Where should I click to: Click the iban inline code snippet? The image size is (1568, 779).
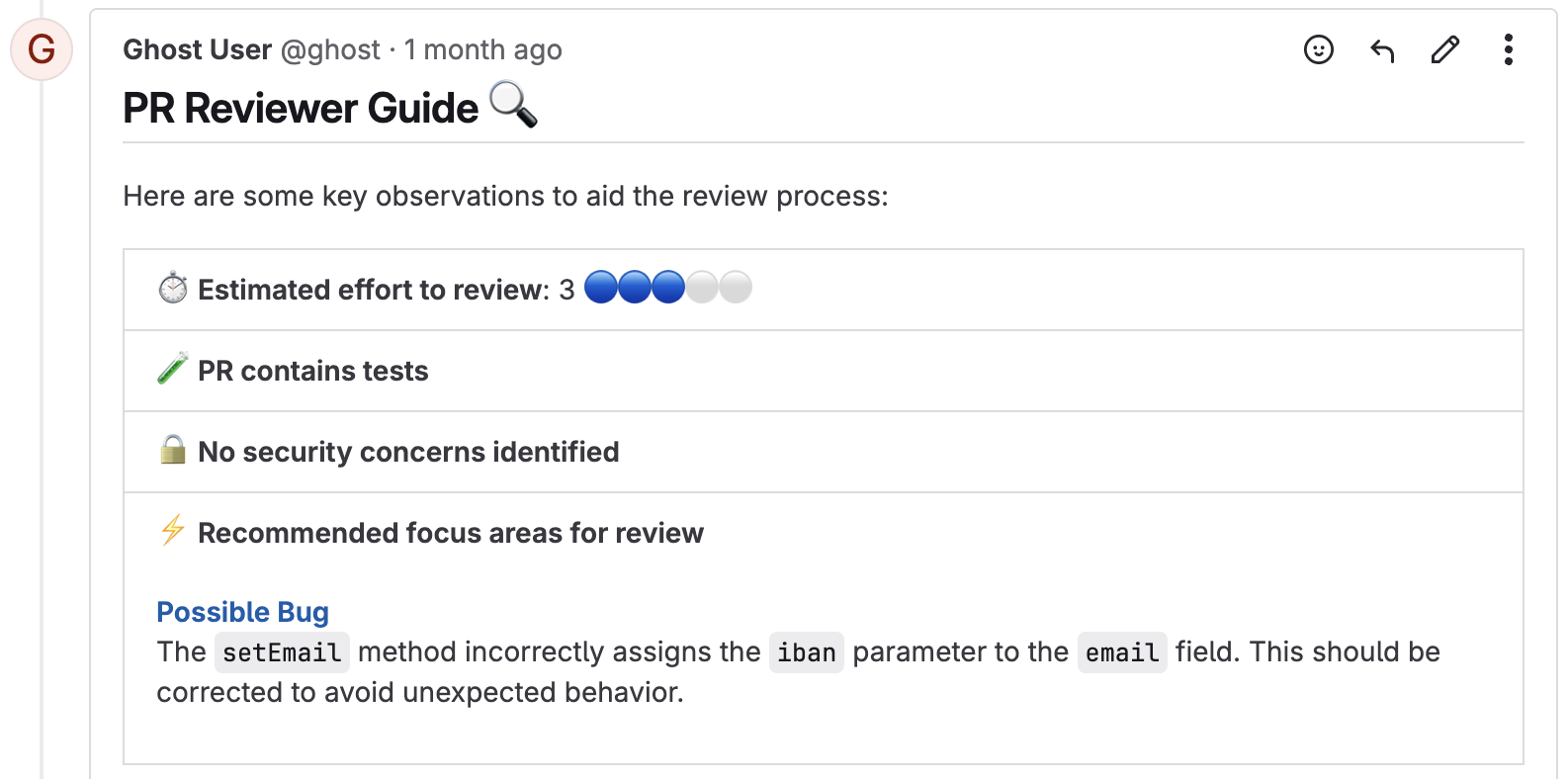point(806,652)
